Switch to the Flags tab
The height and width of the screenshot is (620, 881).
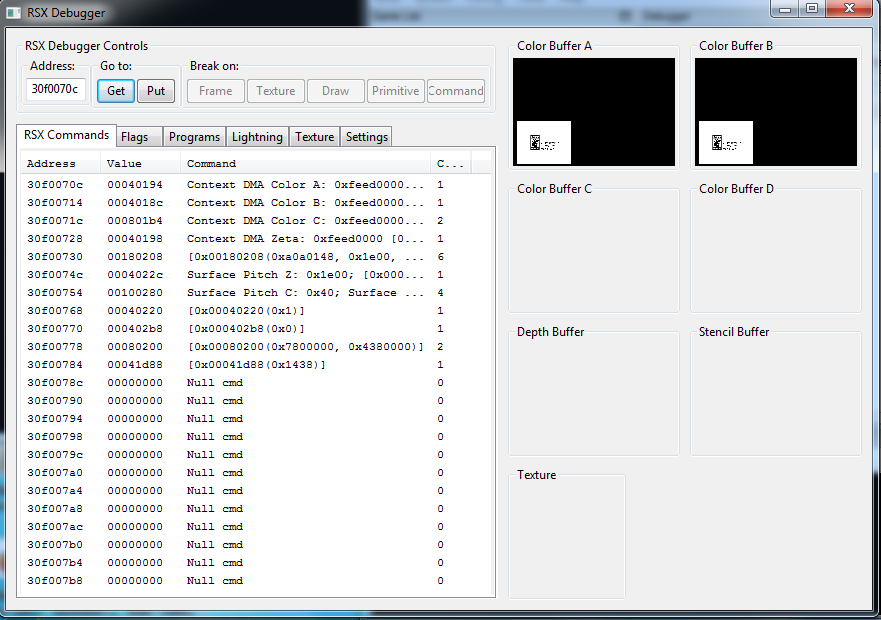tap(135, 137)
